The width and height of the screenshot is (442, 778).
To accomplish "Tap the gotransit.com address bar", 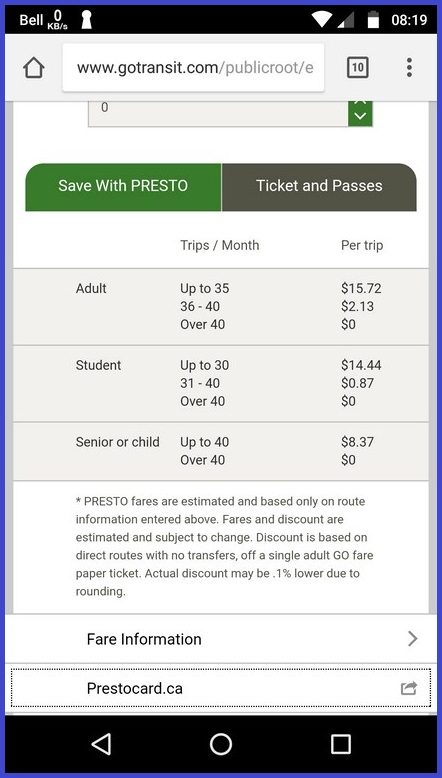I will pos(193,67).
